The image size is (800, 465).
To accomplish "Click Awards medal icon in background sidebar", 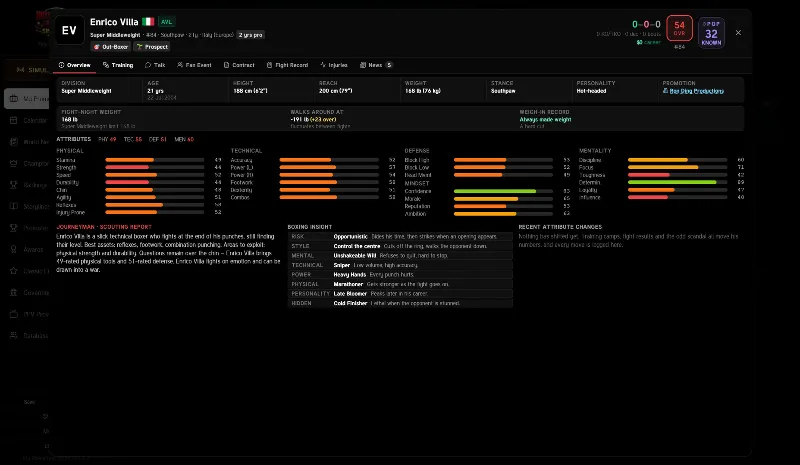I will tap(14, 249).
